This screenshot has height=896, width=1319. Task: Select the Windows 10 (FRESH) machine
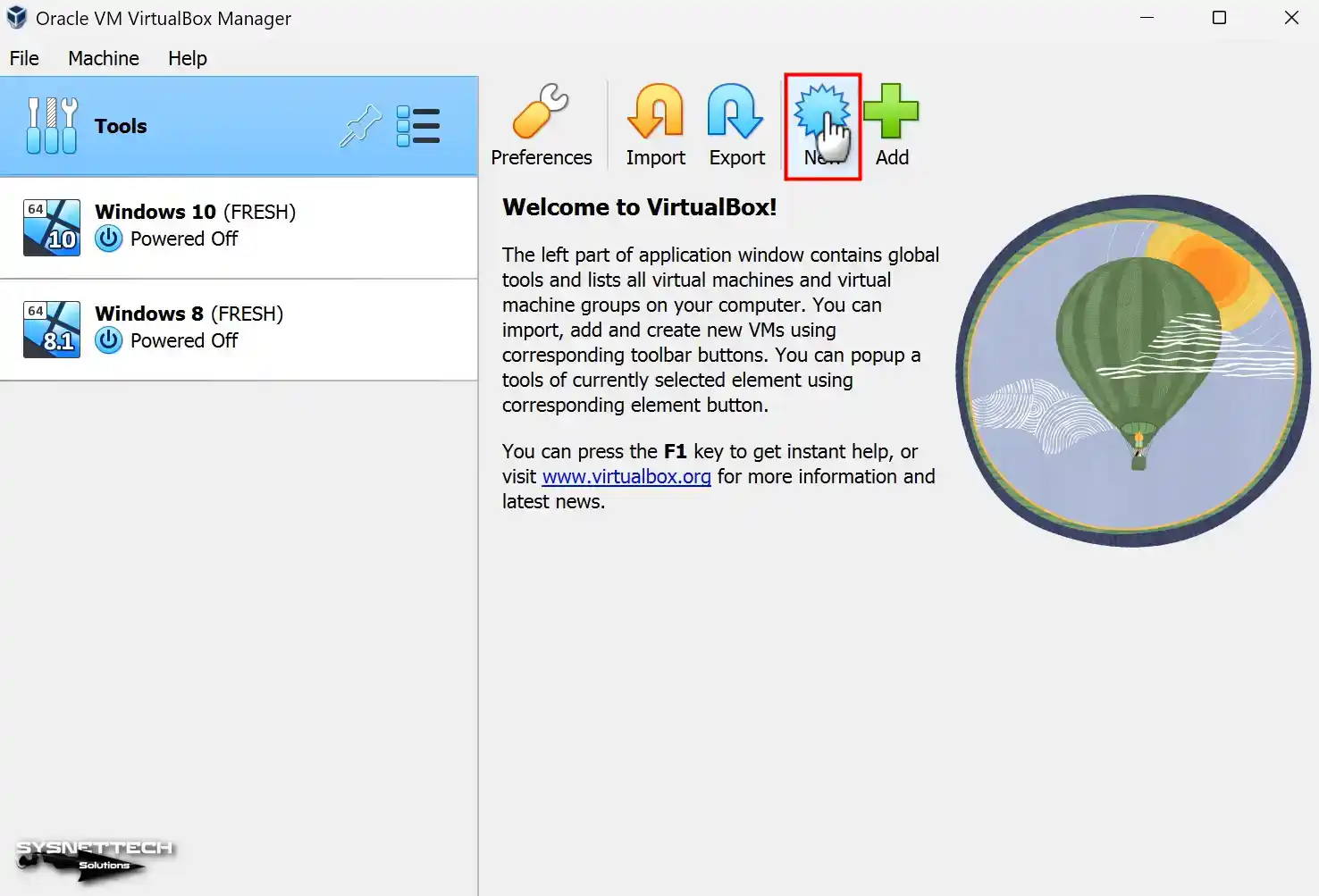tap(239, 228)
